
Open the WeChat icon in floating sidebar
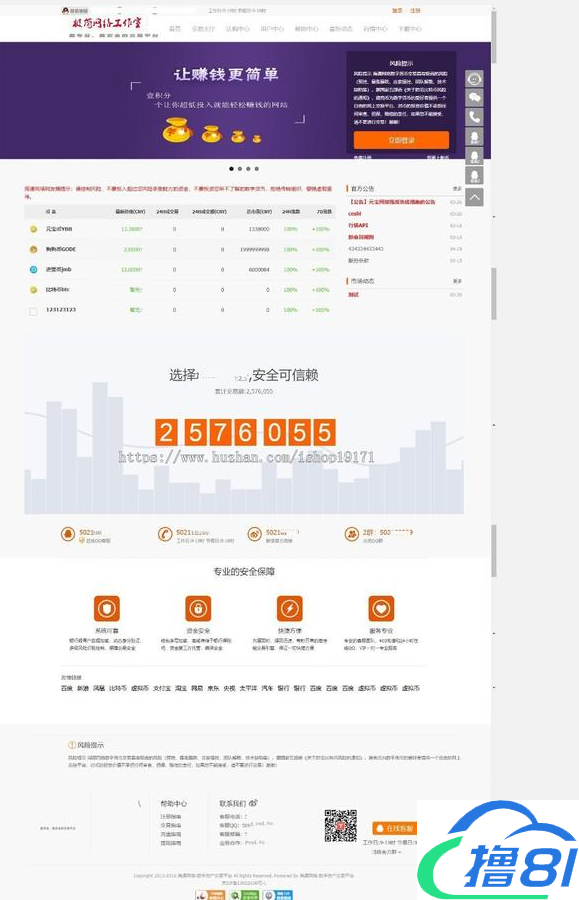point(474,98)
